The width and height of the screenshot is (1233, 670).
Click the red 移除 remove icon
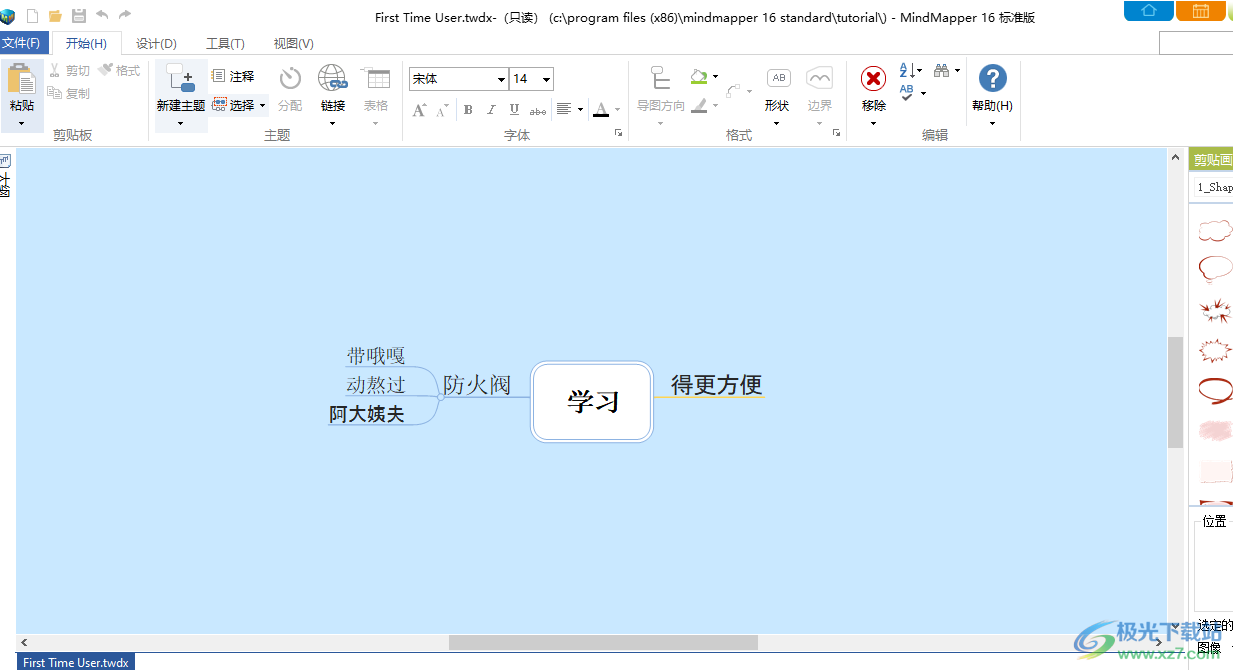tap(873, 79)
